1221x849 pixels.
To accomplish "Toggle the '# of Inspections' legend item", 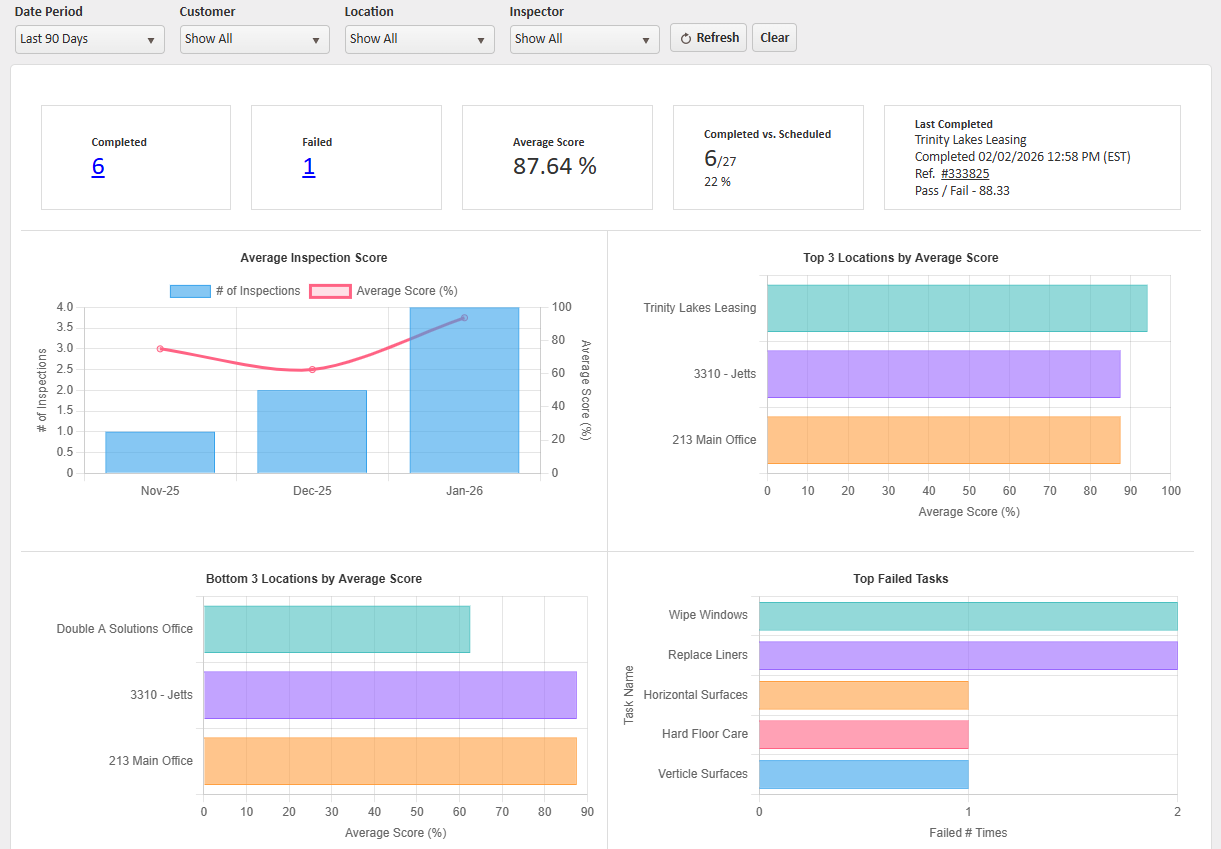I will [235, 291].
